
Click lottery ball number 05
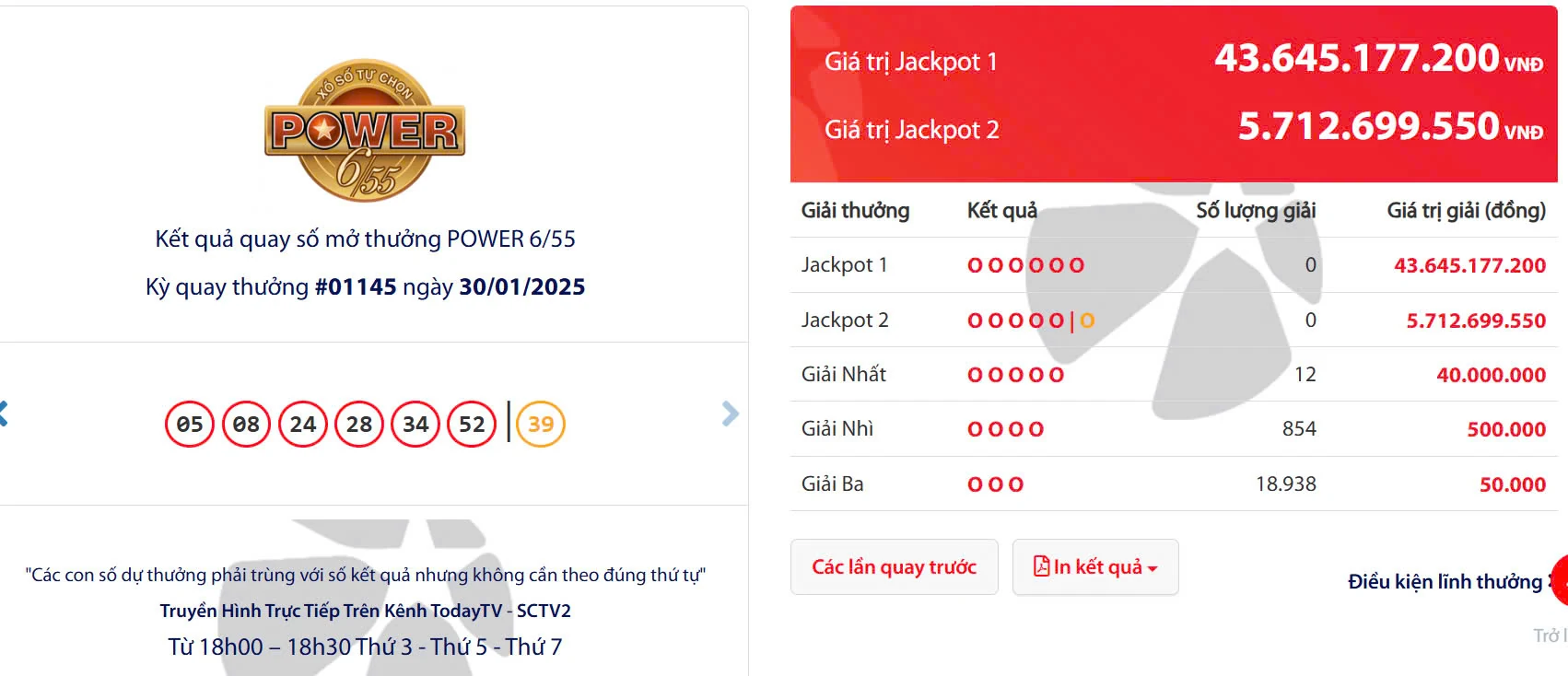pyautogui.click(x=190, y=424)
